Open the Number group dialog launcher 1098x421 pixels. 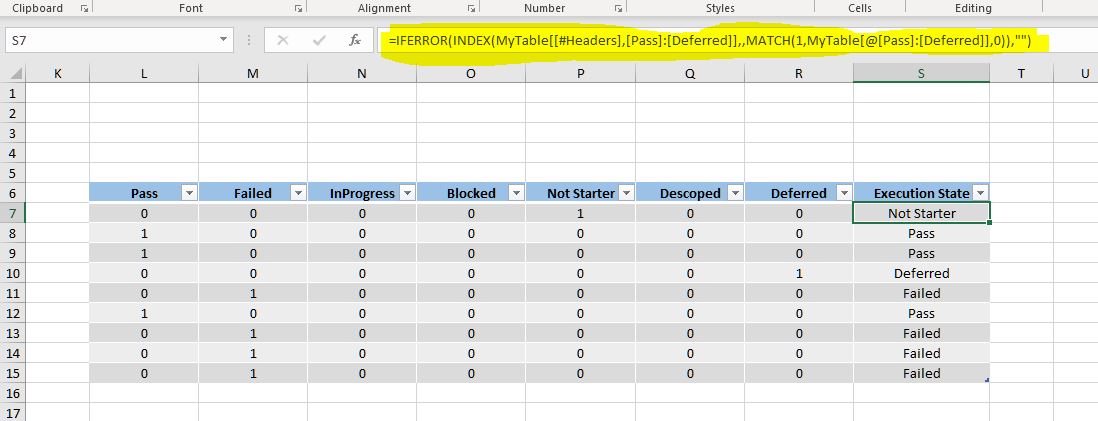click(x=618, y=8)
